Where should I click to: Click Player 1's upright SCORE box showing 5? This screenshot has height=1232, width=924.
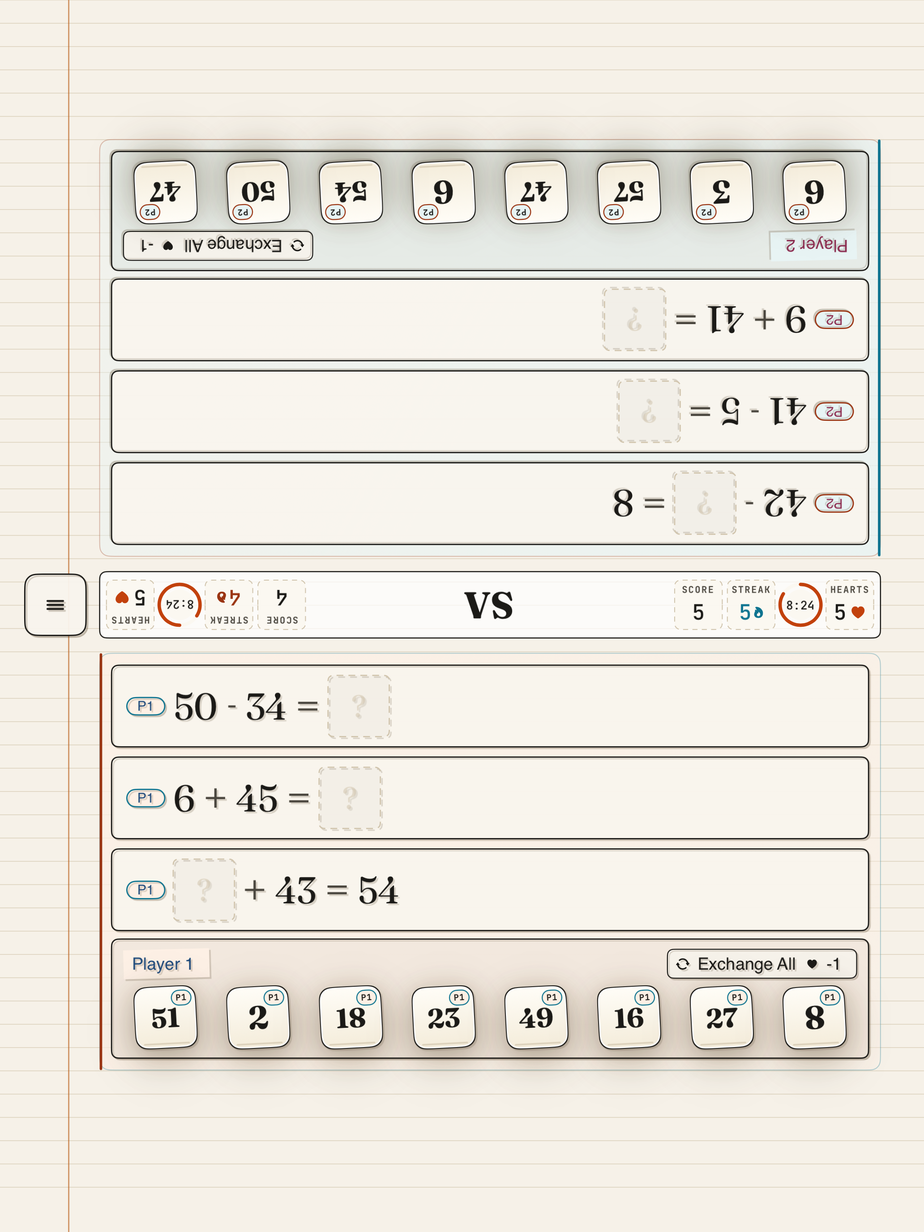click(698, 605)
